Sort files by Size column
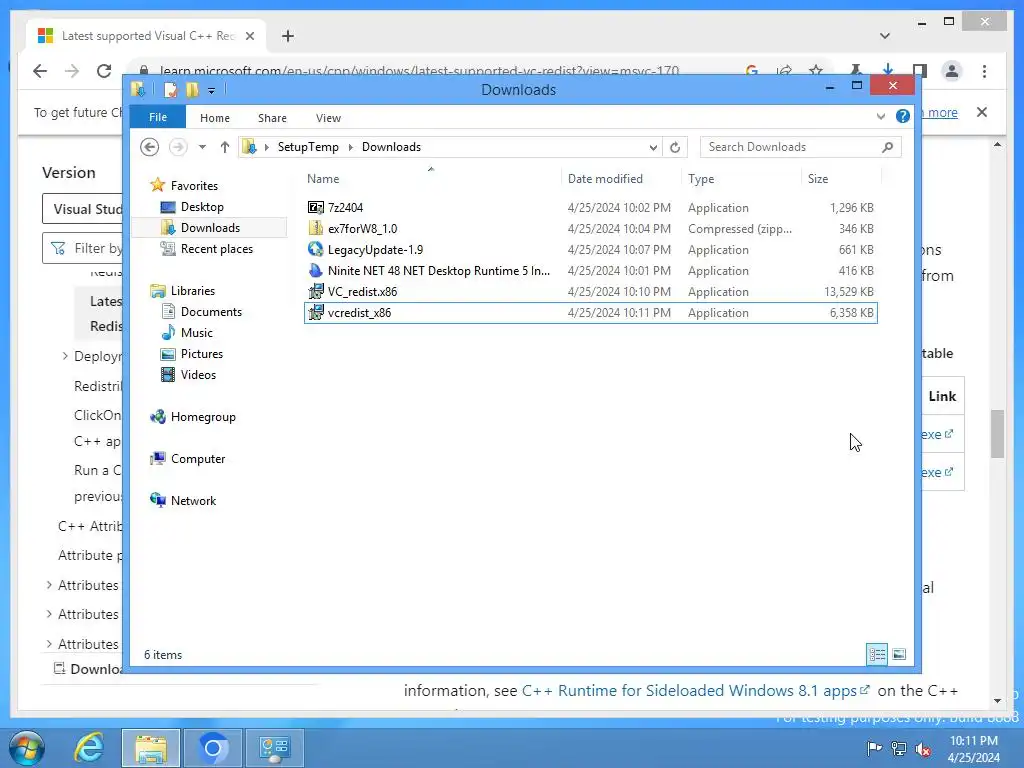The height and width of the screenshot is (768, 1024). 818,179
